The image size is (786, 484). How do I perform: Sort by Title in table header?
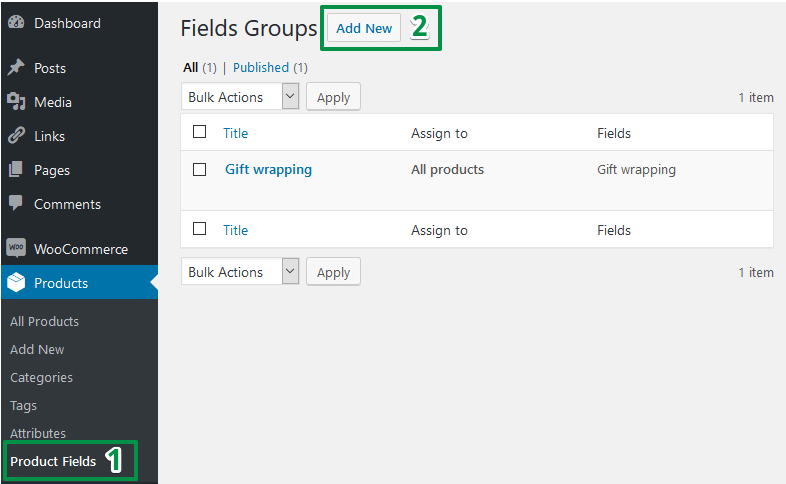coord(235,133)
